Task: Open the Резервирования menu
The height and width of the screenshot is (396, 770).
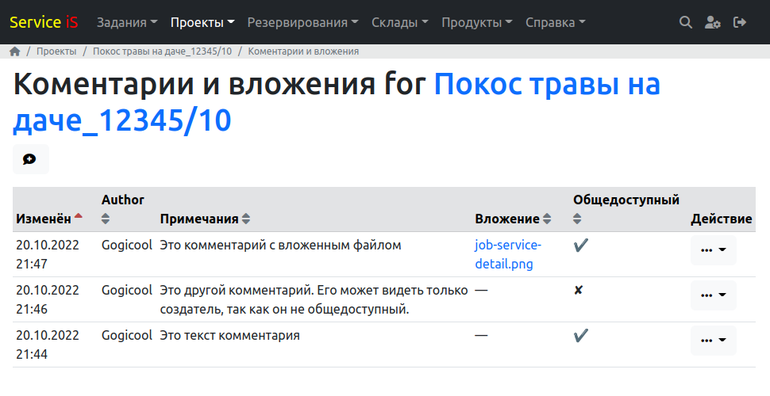Action: point(302,22)
